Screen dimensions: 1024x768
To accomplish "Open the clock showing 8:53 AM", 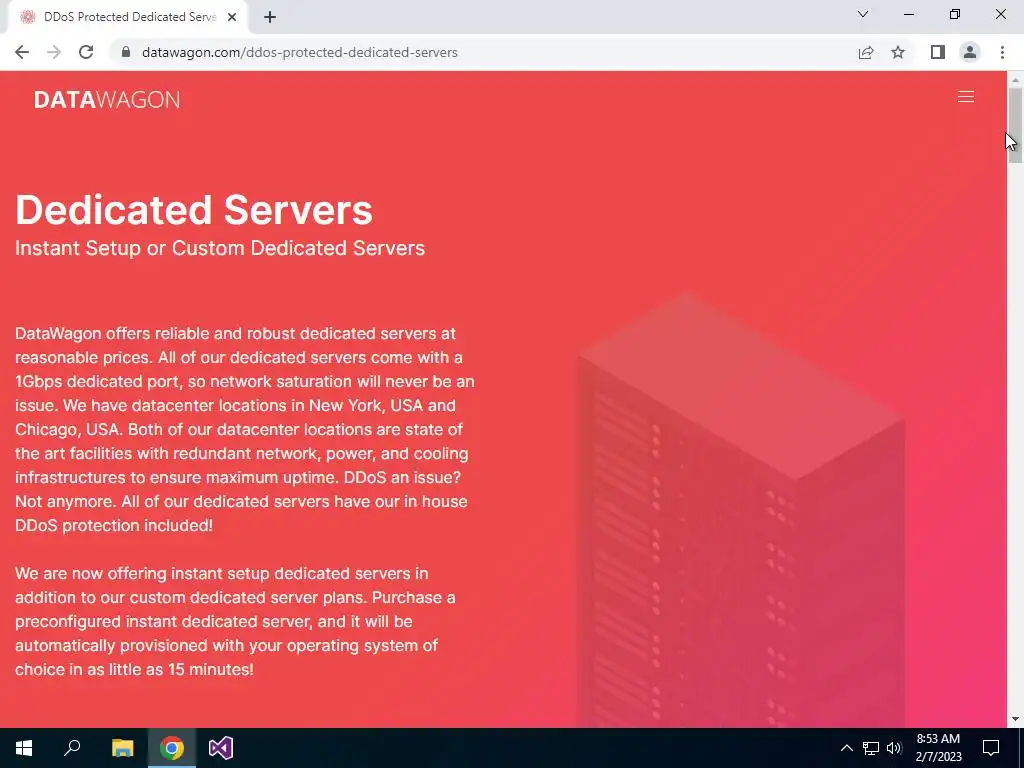I will (x=938, y=748).
